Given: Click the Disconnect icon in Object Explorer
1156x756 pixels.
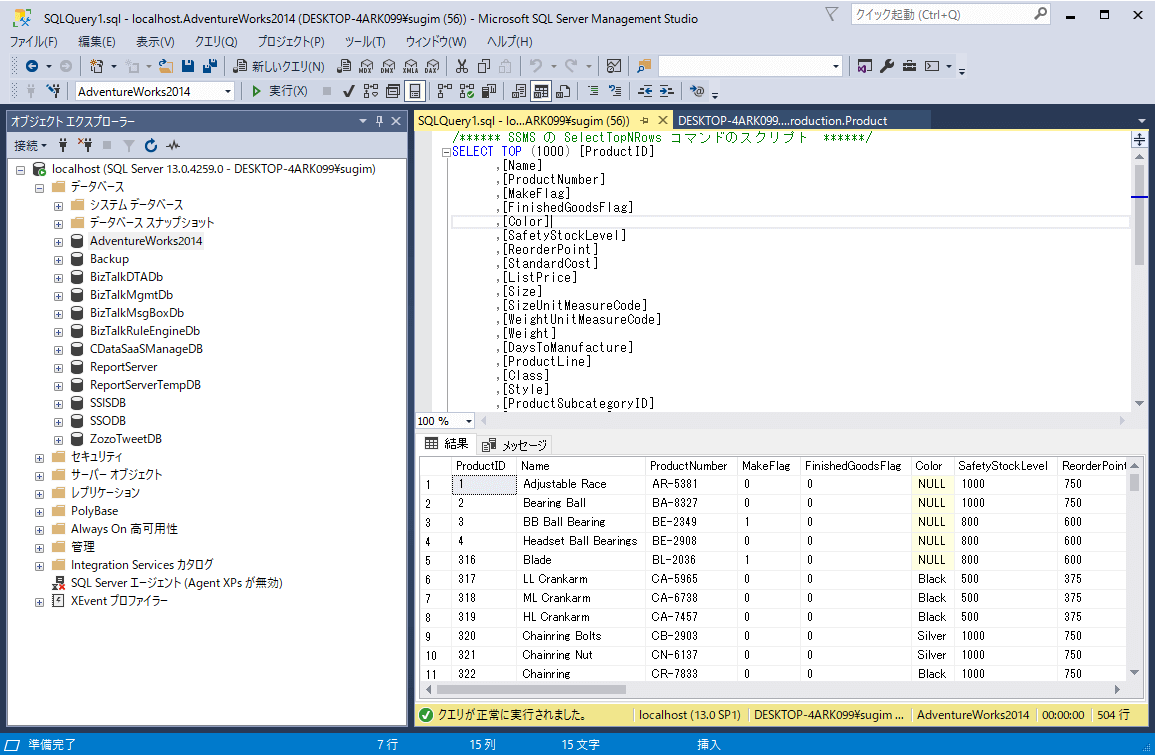Looking at the screenshot, I should pos(84,146).
